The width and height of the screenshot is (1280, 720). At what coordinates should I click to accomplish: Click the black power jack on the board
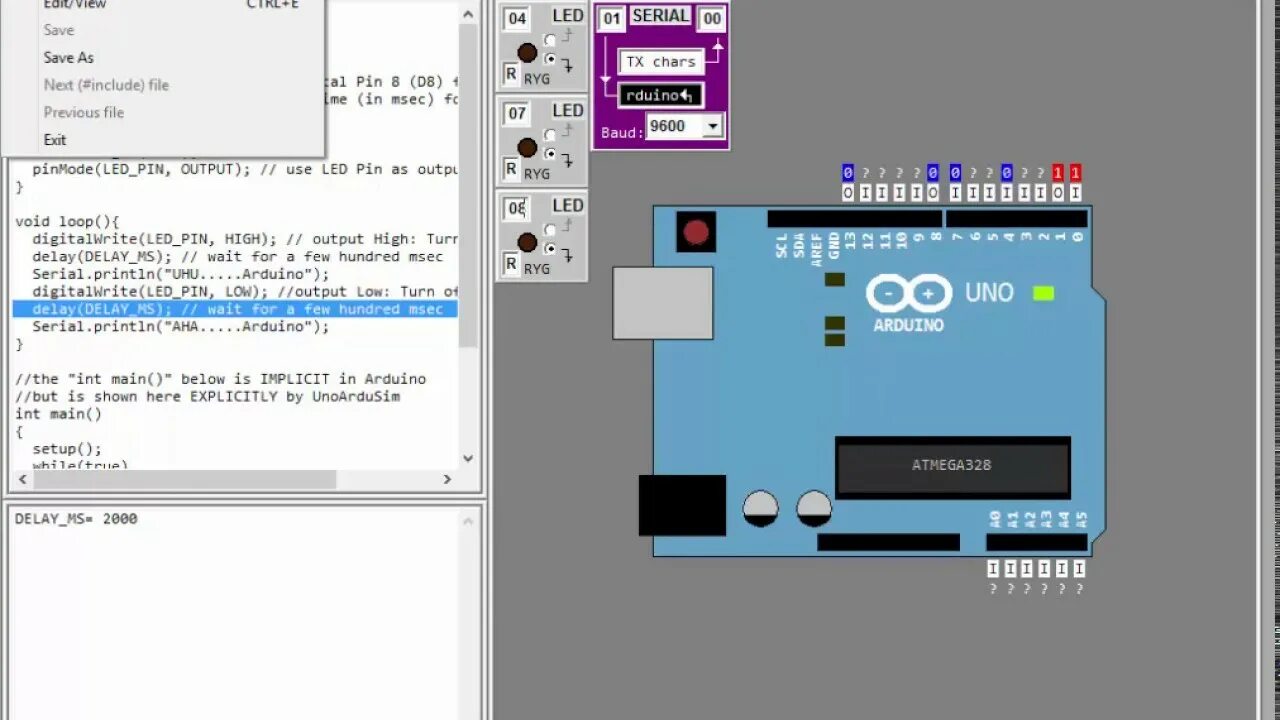point(682,505)
